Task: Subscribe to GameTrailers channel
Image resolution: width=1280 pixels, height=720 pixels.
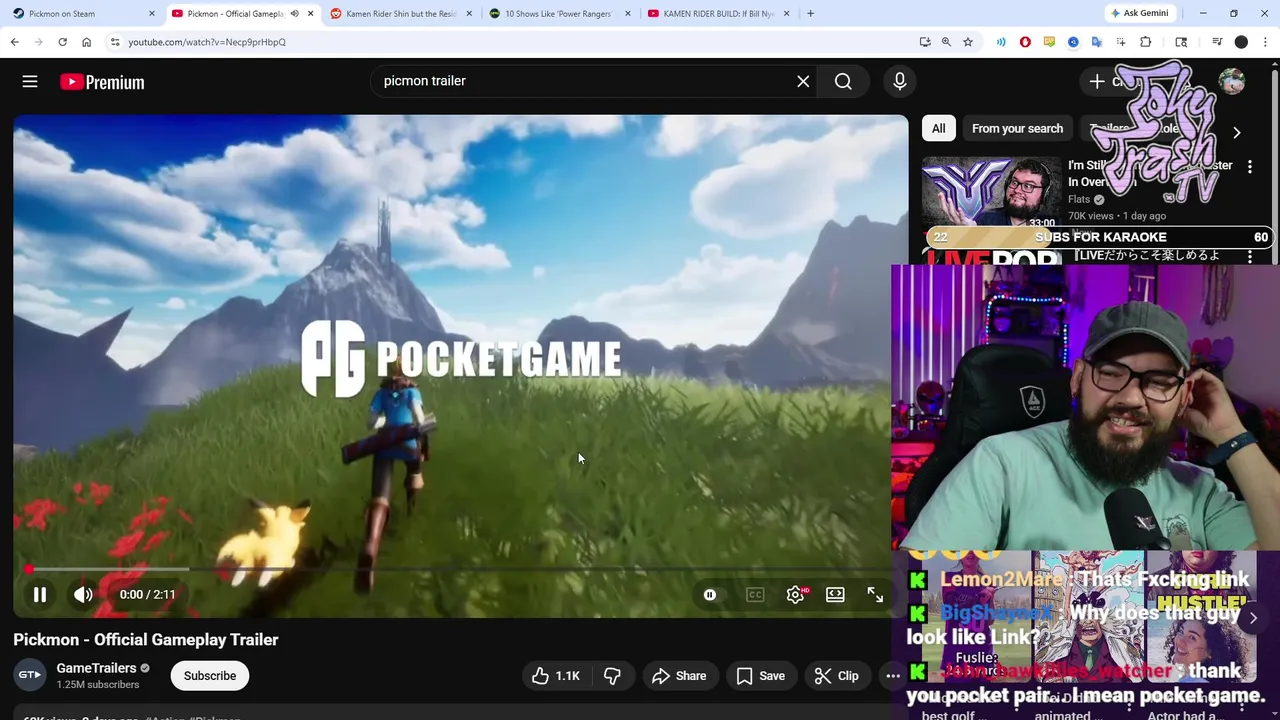Action: 210,676
